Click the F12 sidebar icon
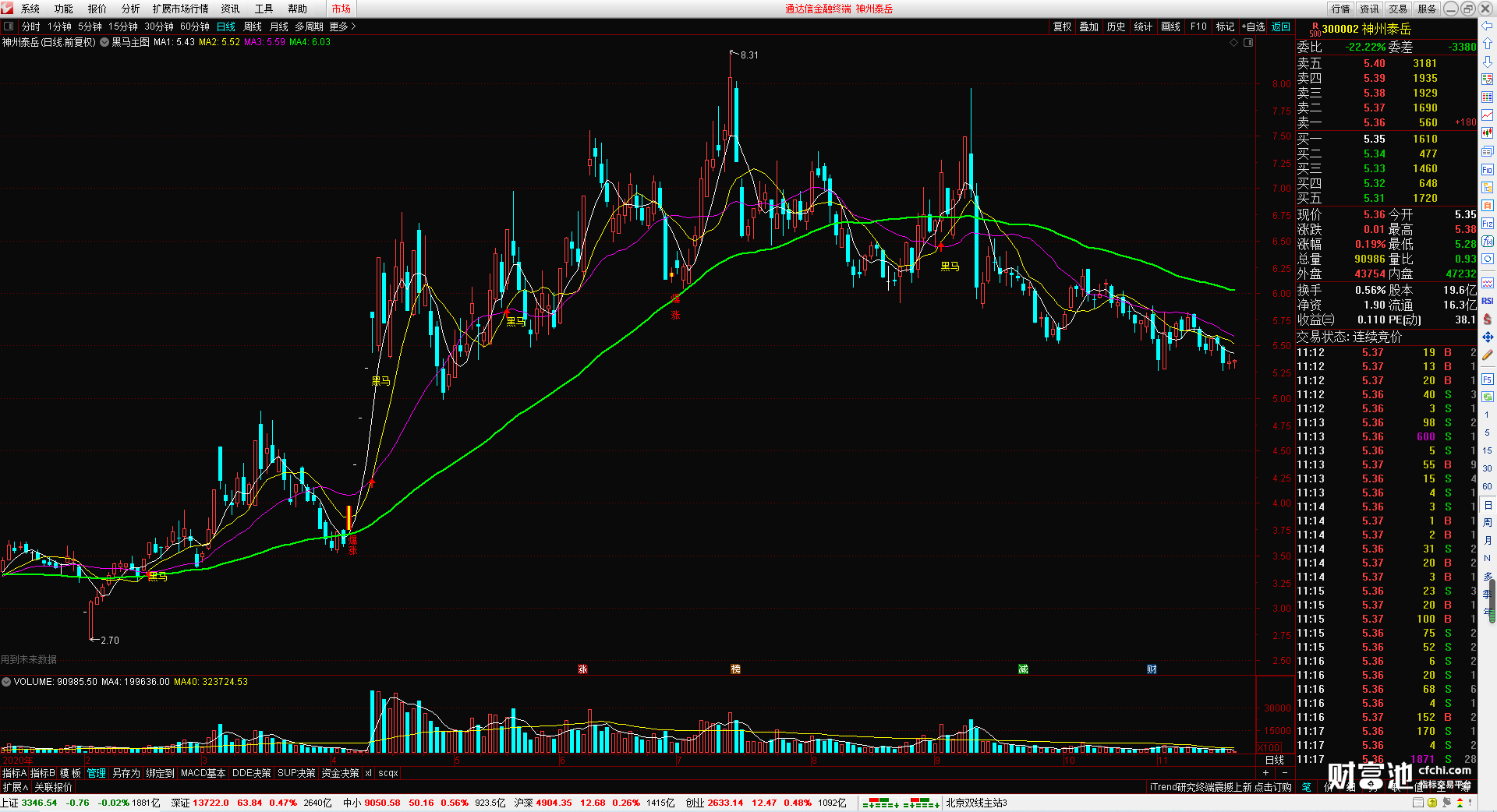The image size is (1497, 812). pos(1487,224)
